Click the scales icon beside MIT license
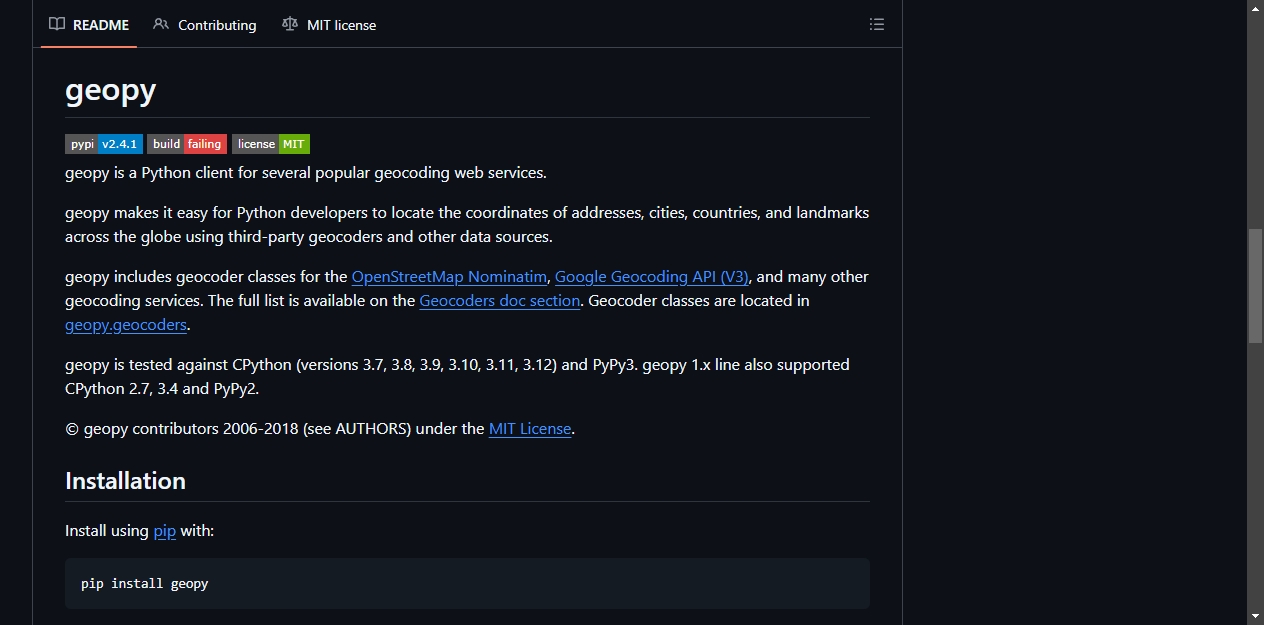Image resolution: width=1264 pixels, height=625 pixels. tap(290, 24)
